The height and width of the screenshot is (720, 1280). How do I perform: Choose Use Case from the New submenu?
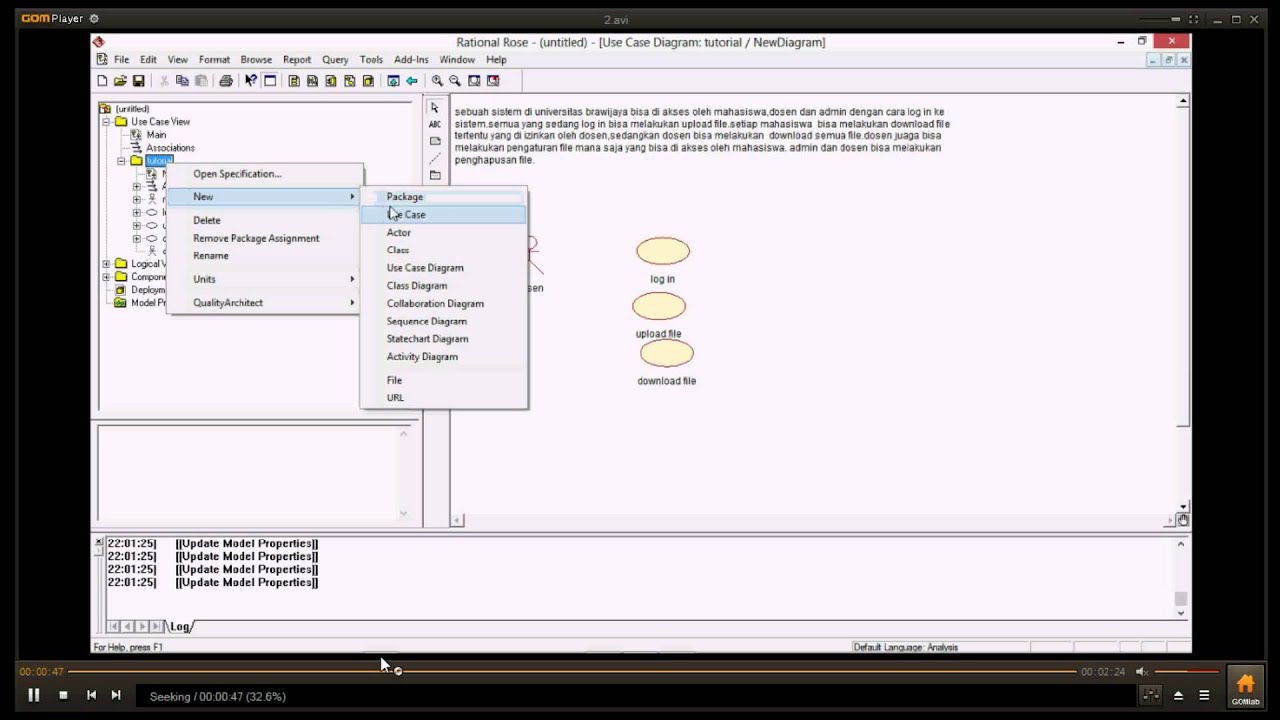point(443,215)
